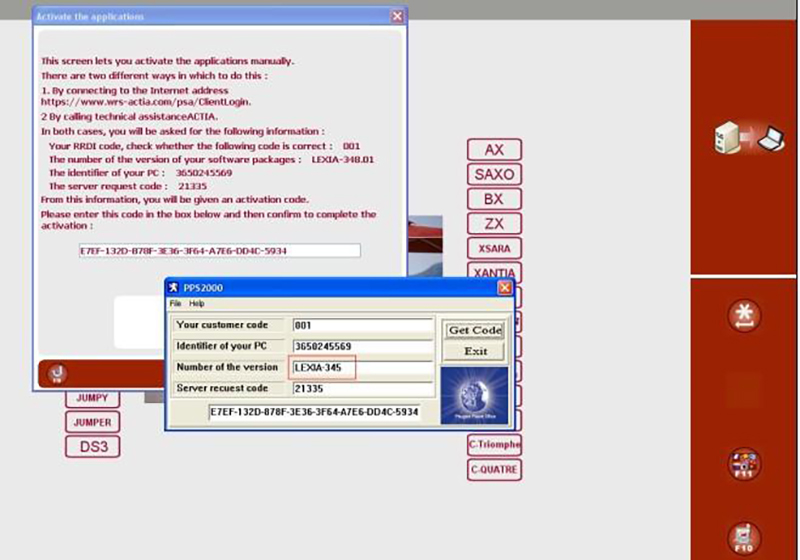The image size is (800, 560).
Task: Select the SAXO vehicle button
Action: point(494,174)
